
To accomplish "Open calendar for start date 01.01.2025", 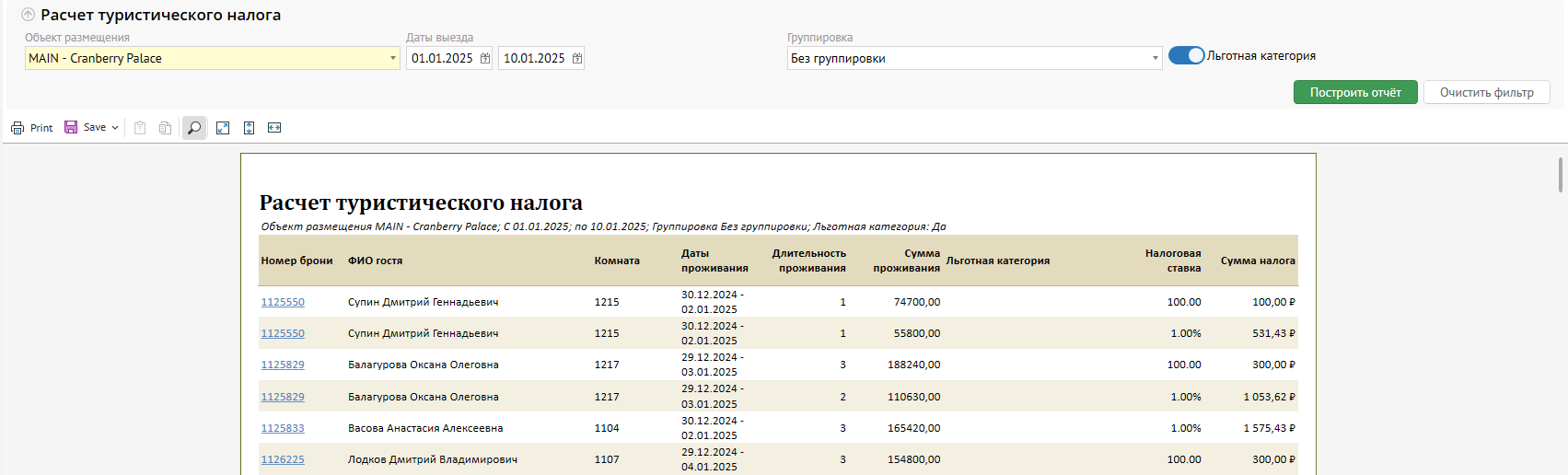I will point(485,58).
